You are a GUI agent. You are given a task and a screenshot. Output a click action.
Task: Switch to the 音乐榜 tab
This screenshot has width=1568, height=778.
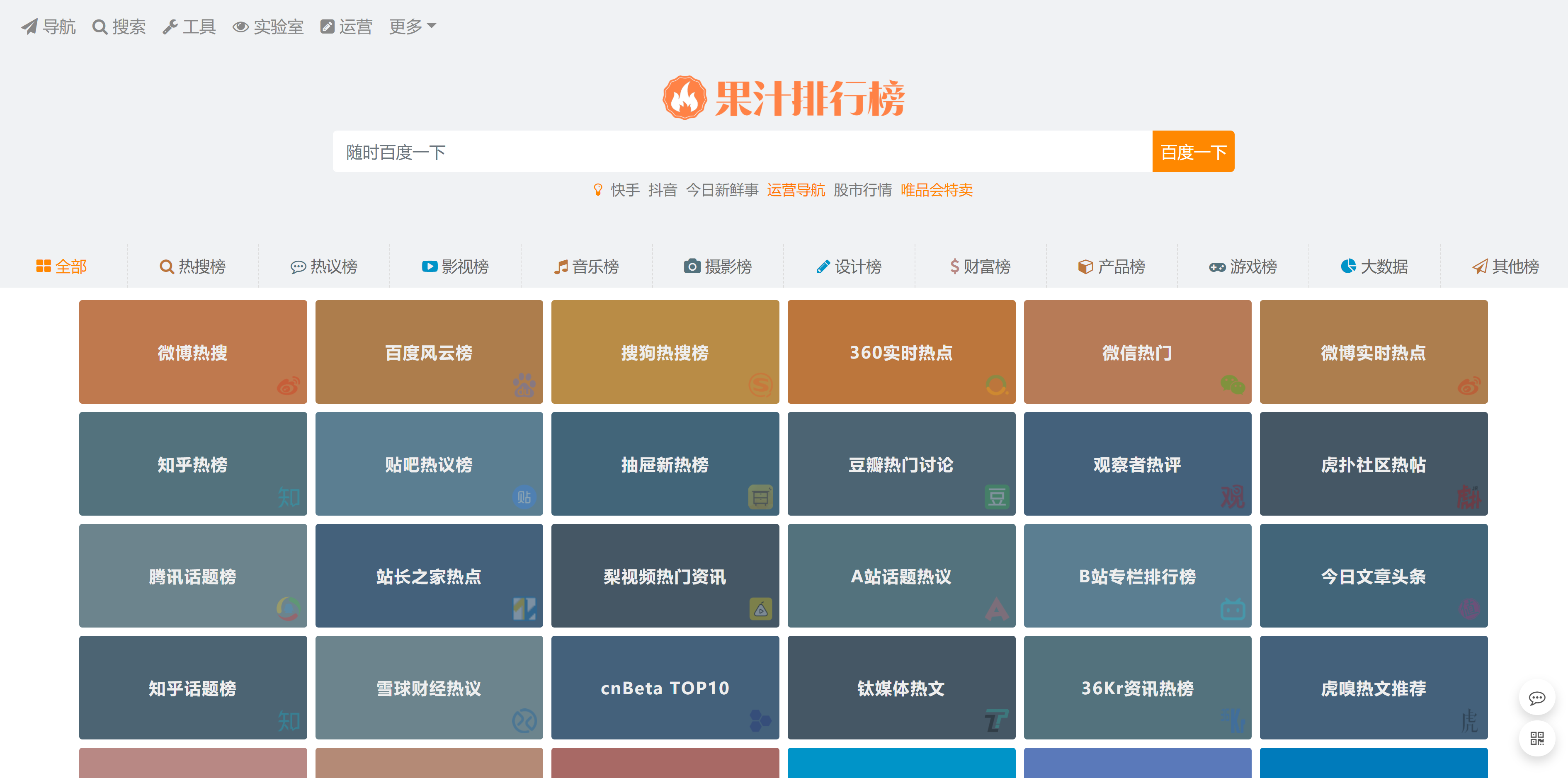click(586, 267)
